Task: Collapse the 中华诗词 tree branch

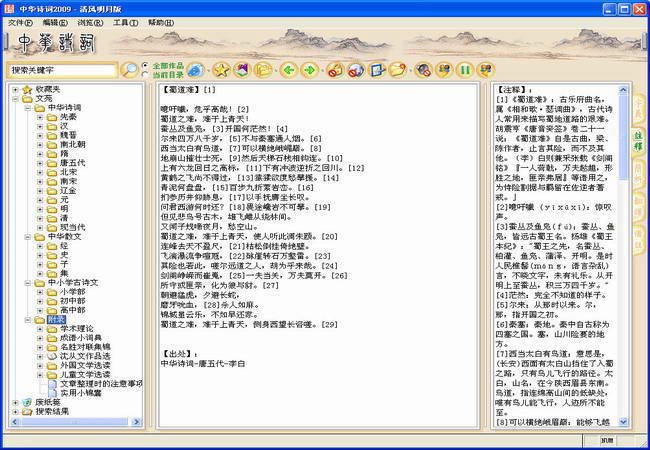Action: tap(27, 108)
